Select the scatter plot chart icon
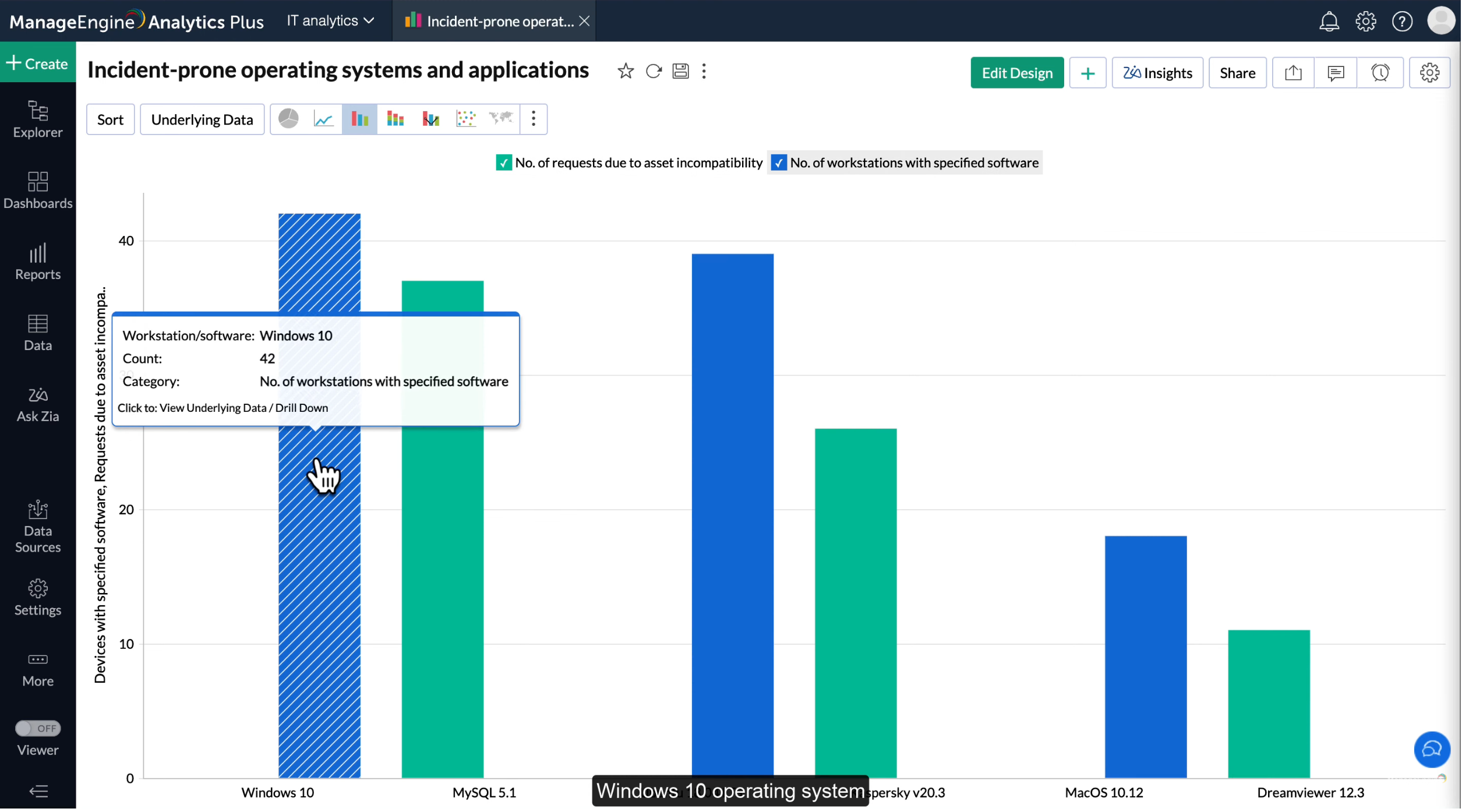Image resolution: width=1462 pixels, height=812 pixels. (x=466, y=119)
